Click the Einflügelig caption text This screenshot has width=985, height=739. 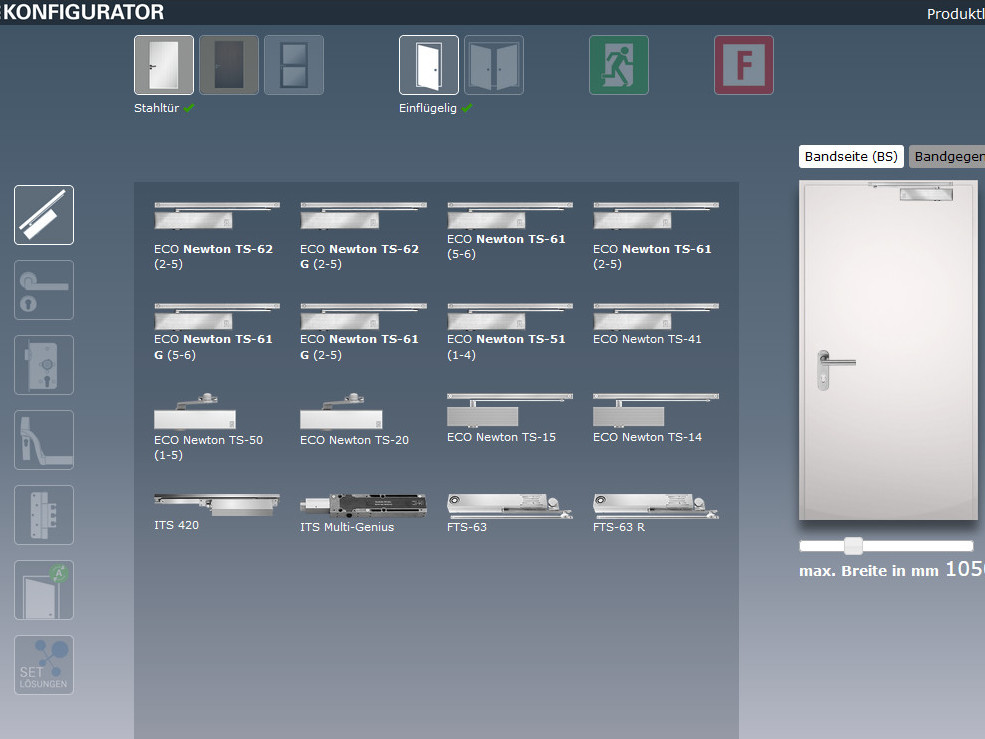(428, 108)
